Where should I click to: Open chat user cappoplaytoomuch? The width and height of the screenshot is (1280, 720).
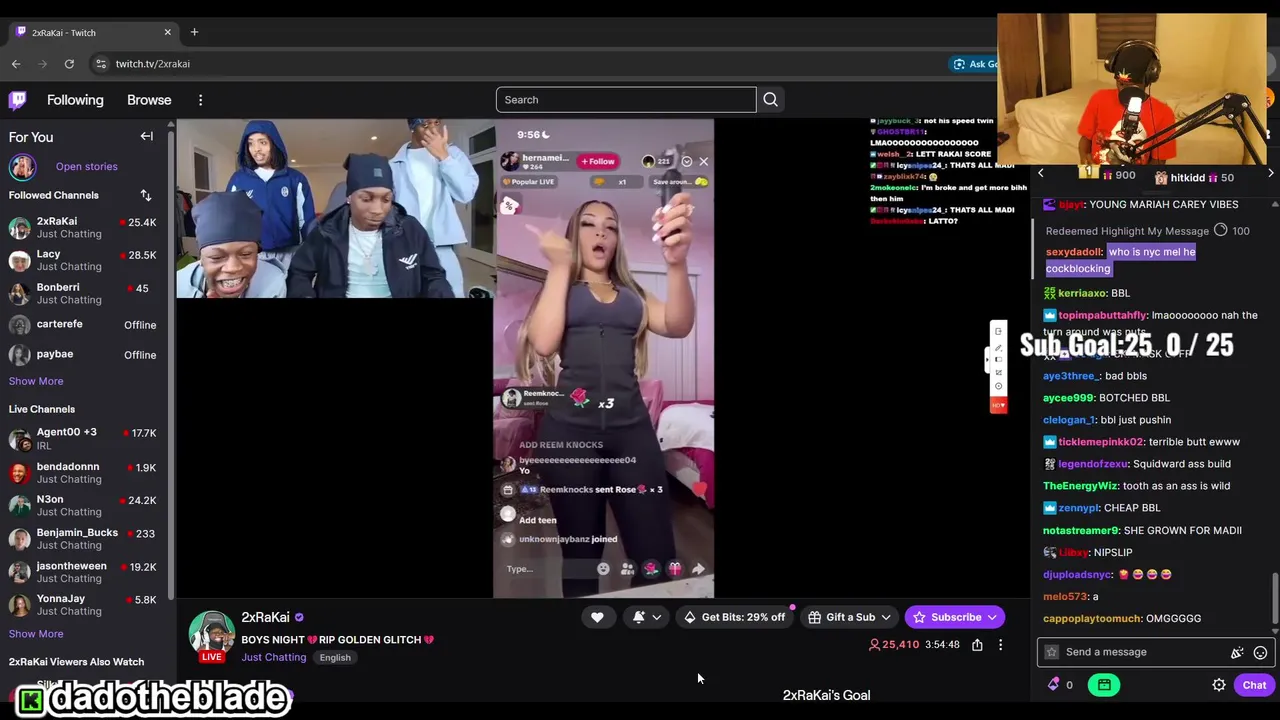click(x=1092, y=619)
